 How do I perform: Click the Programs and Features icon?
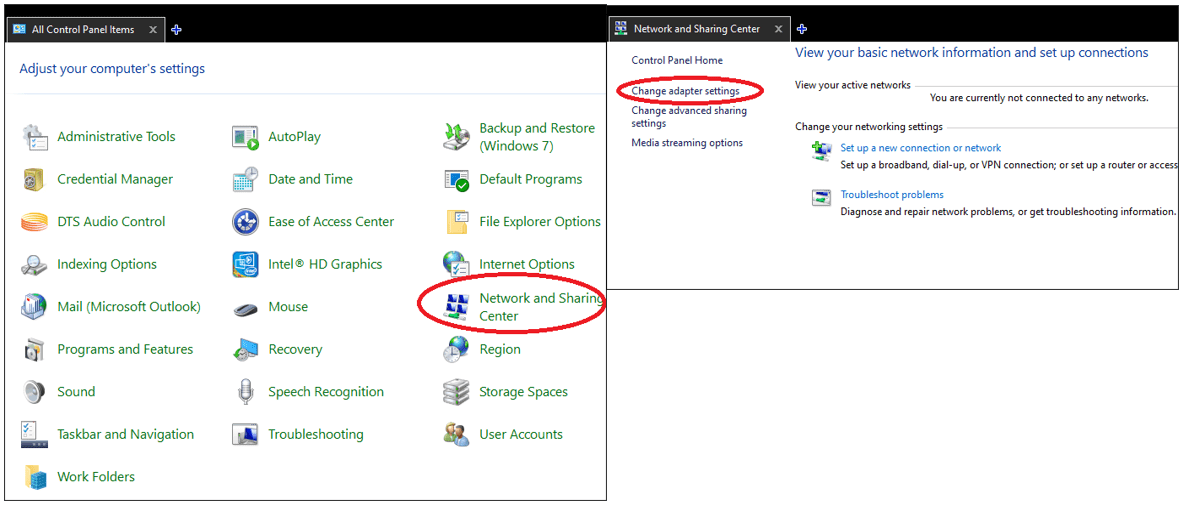36,349
